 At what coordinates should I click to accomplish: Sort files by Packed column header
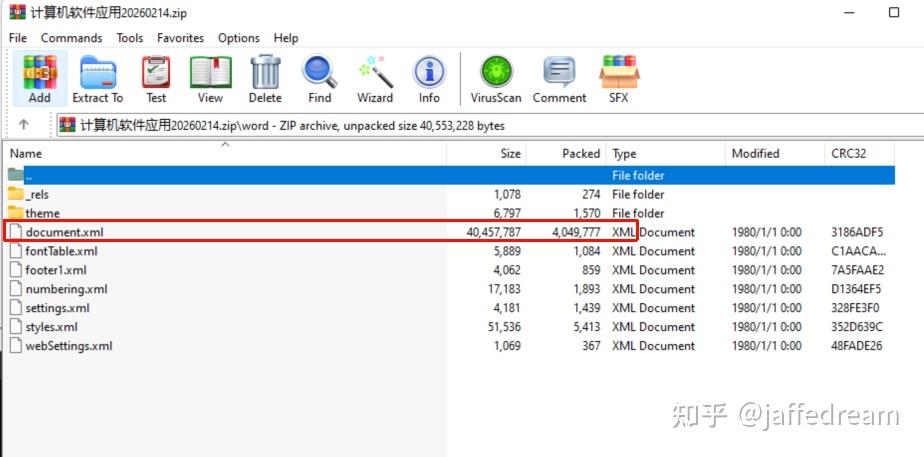click(566, 154)
